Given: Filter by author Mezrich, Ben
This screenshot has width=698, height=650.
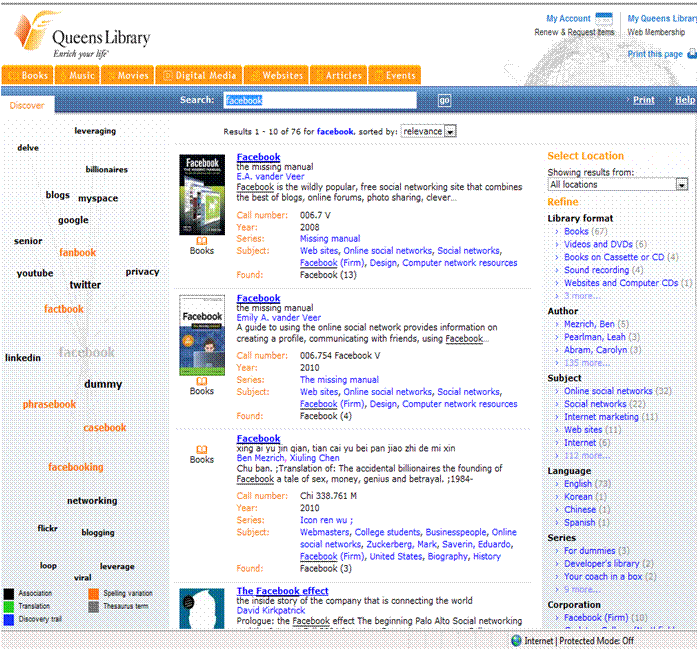Looking at the screenshot, I should [x=597, y=324].
